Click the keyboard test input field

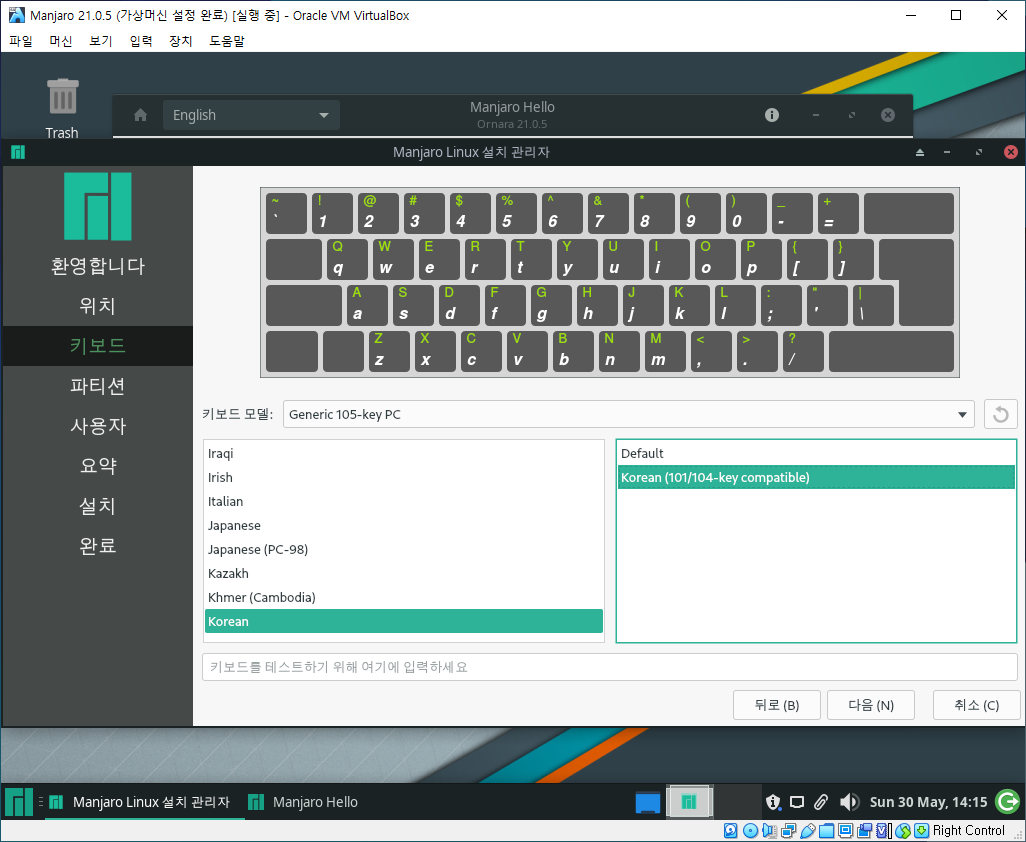[x=610, y=667]
